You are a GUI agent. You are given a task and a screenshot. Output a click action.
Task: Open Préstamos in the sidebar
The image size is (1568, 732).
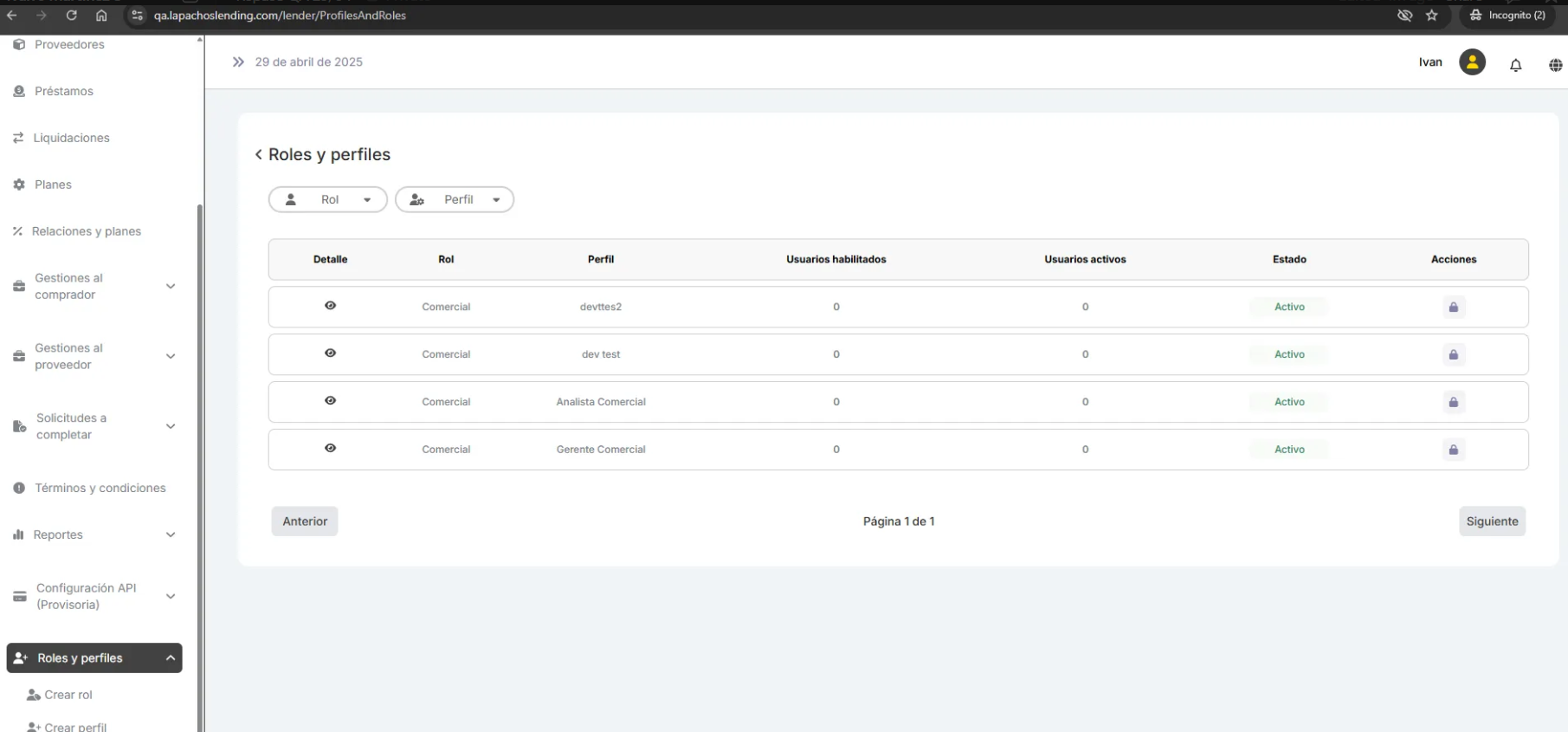click(x=63, y=91)
